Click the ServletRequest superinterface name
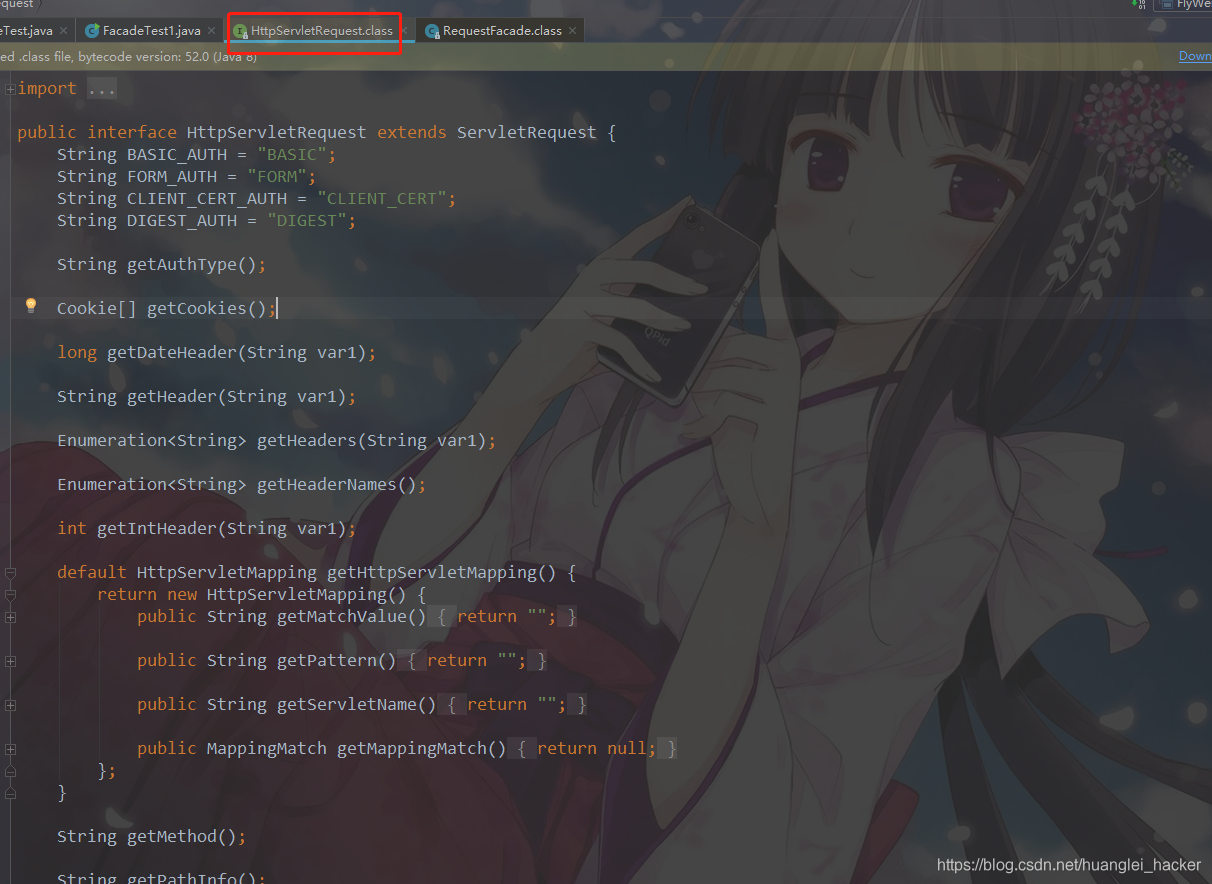1212x884 pixels. click(x=526, y=132)
